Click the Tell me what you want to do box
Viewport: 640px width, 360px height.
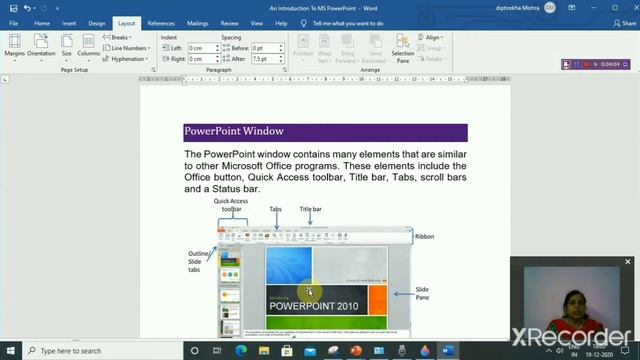coord(342,23)
